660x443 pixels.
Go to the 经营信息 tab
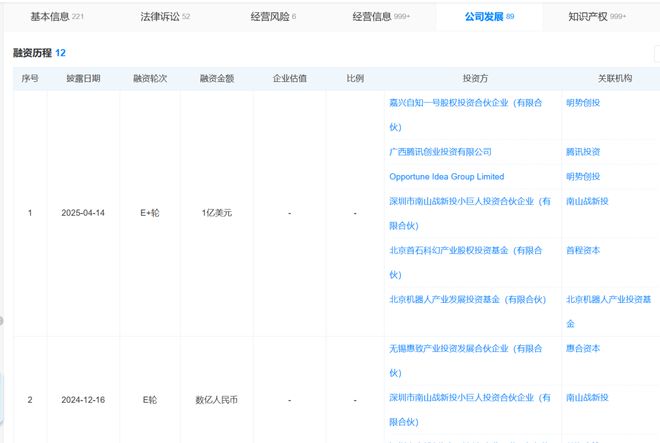pyautogui.click(x=381, y=17)
